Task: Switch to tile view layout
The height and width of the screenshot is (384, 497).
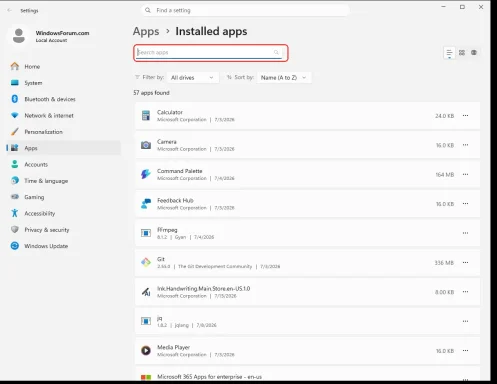Action: pyautogui.click(x=474, y=53)
